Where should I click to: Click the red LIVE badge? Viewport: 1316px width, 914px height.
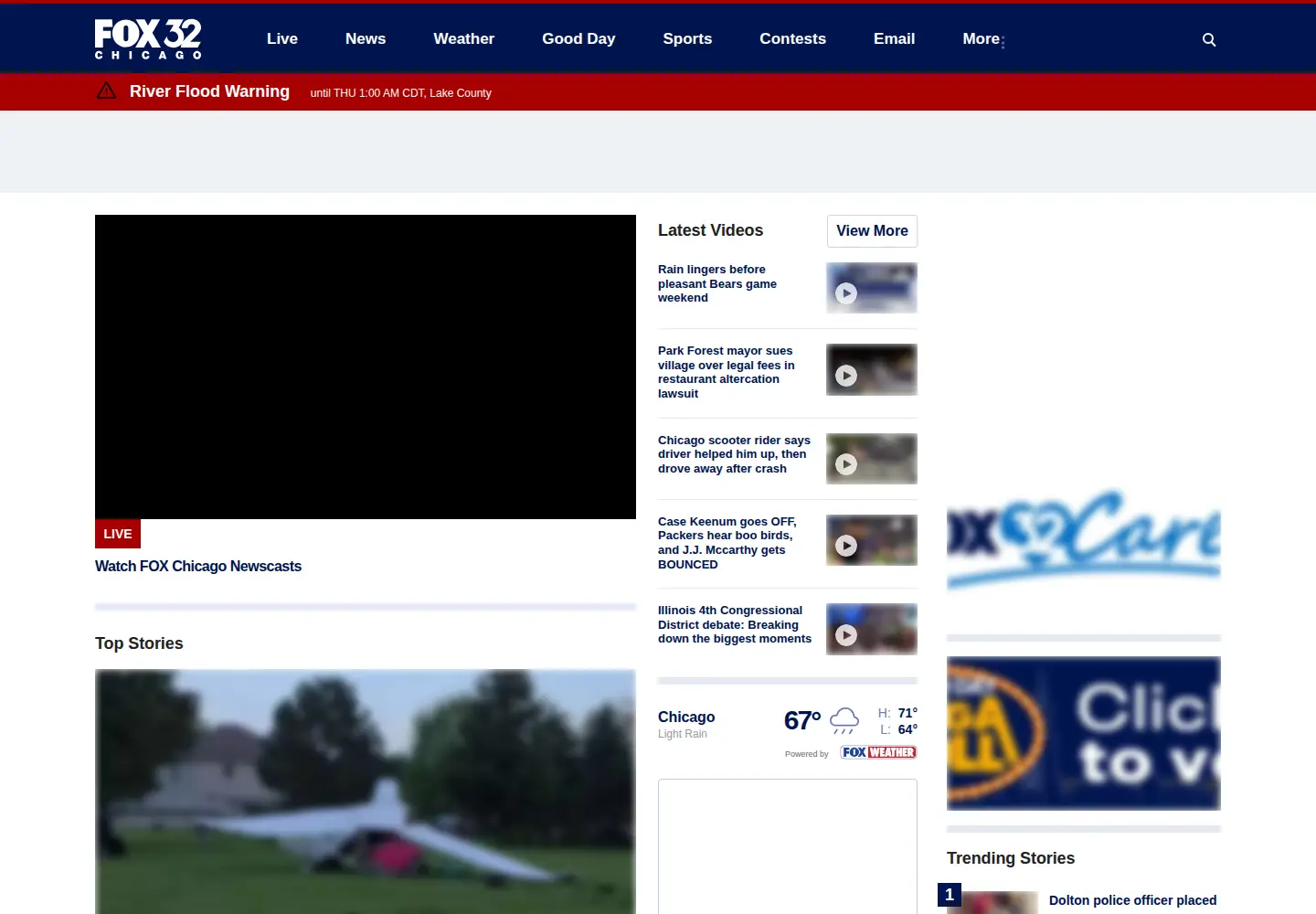[118, 534]
